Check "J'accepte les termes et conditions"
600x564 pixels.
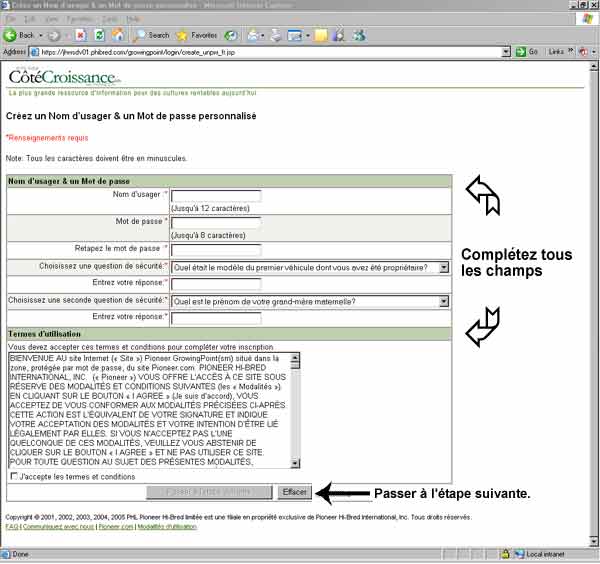click(13, 477)
